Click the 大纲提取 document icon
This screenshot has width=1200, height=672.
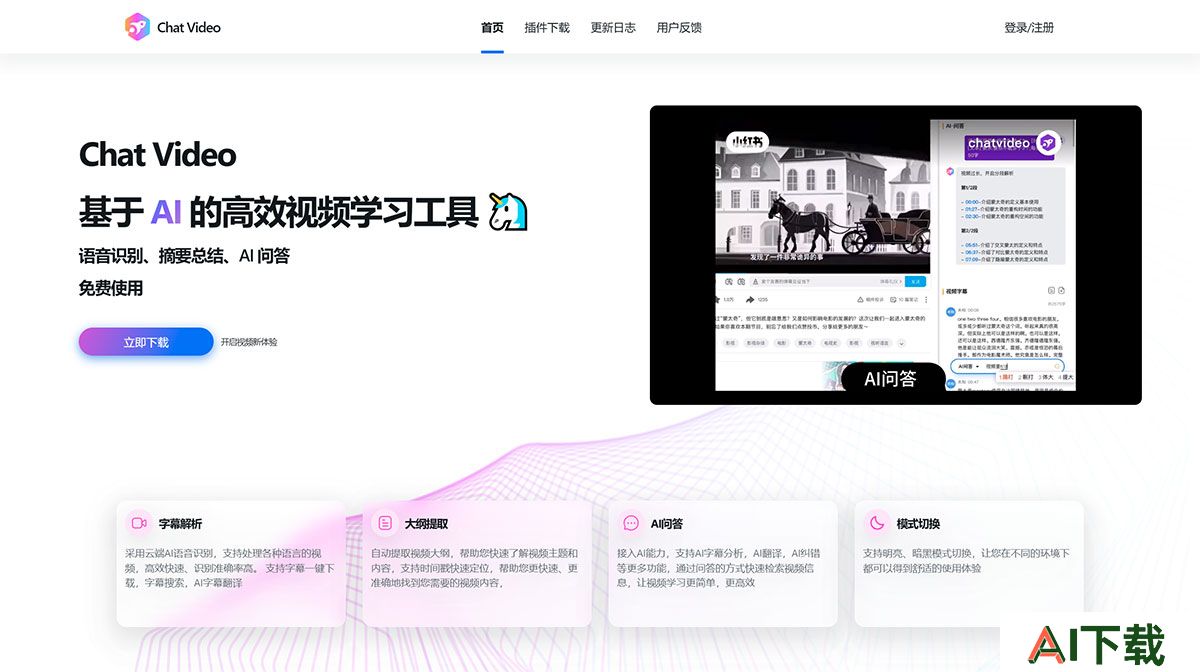[385, 523]
